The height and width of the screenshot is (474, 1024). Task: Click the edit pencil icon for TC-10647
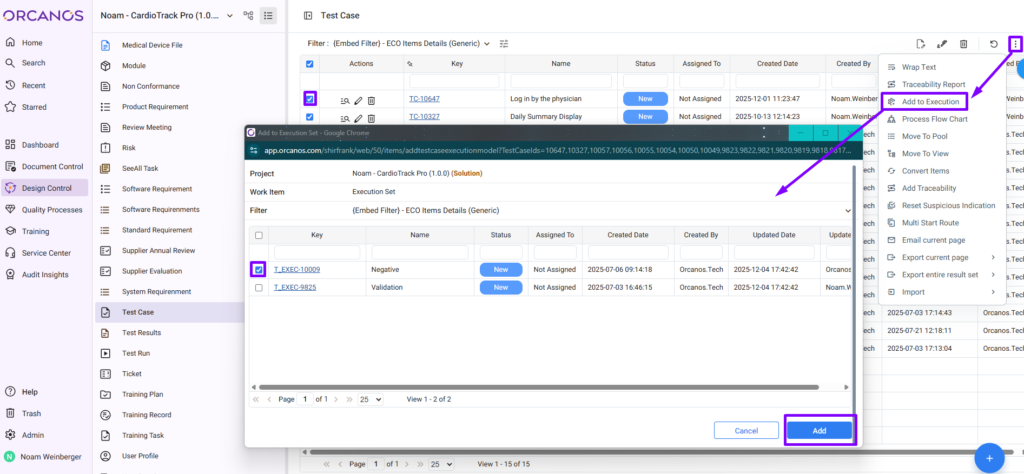tap(358, 100)
